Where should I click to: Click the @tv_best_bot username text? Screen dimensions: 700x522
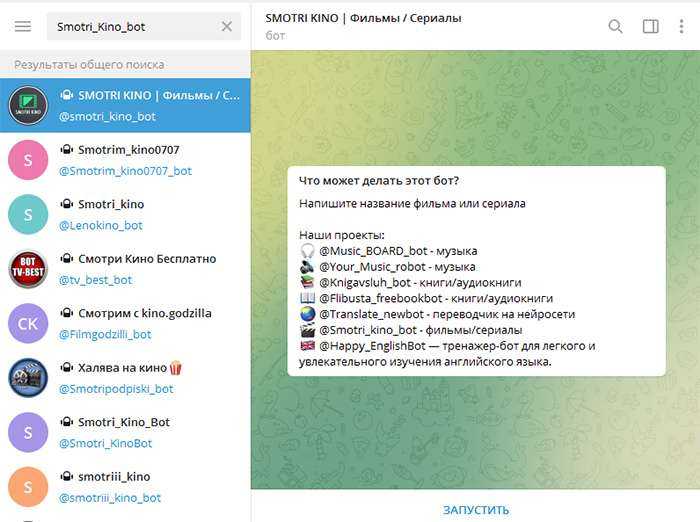coord(95,280)
